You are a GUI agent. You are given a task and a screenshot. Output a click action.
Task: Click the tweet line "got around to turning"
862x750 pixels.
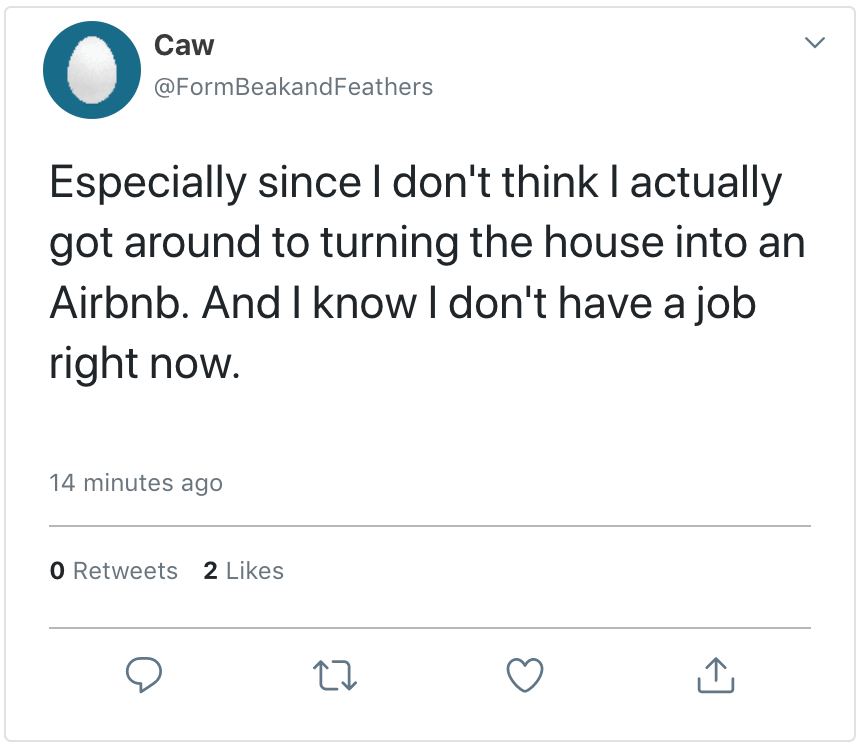tap(427, 244)
